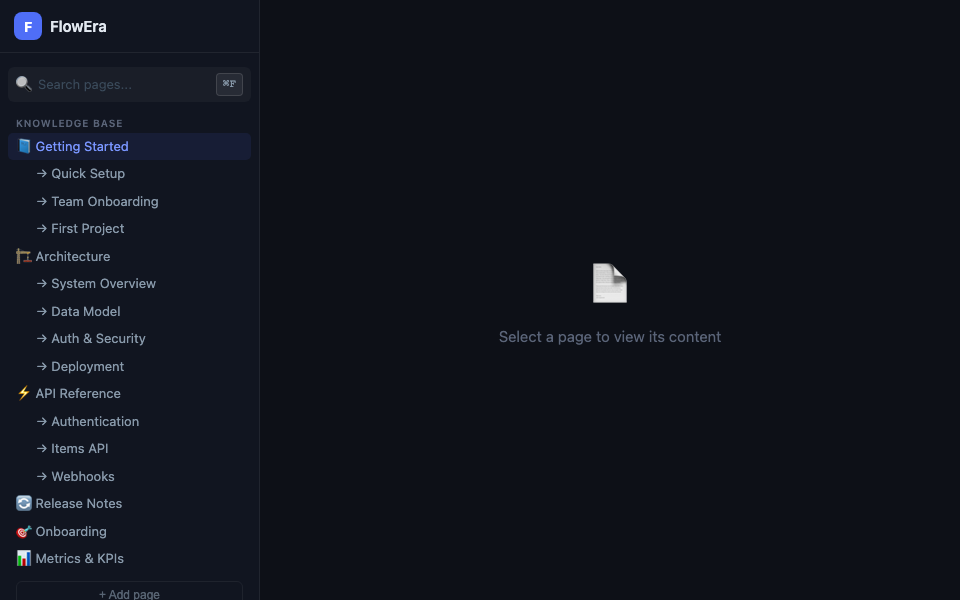Click the Architecture crane icon

[x=24, y=256]
